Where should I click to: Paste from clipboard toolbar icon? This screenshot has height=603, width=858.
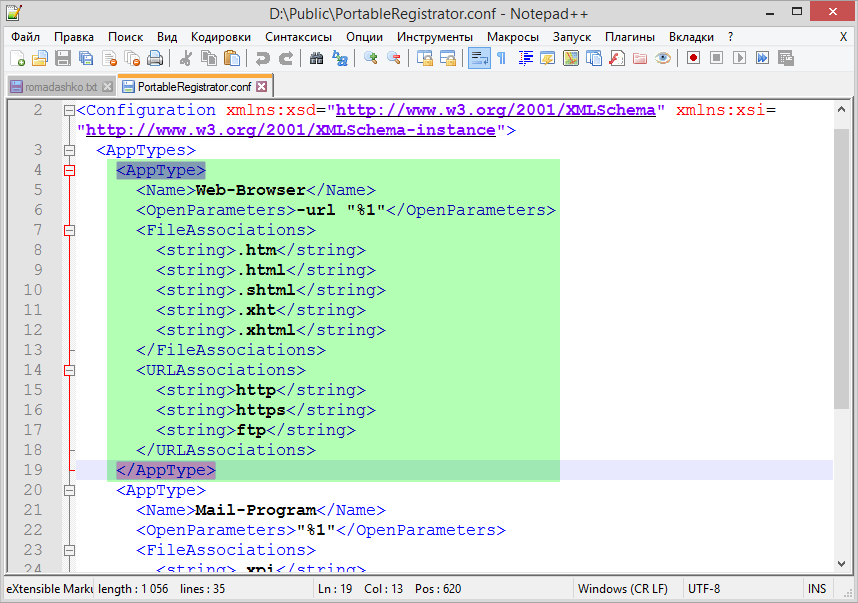tap(232, 58)
